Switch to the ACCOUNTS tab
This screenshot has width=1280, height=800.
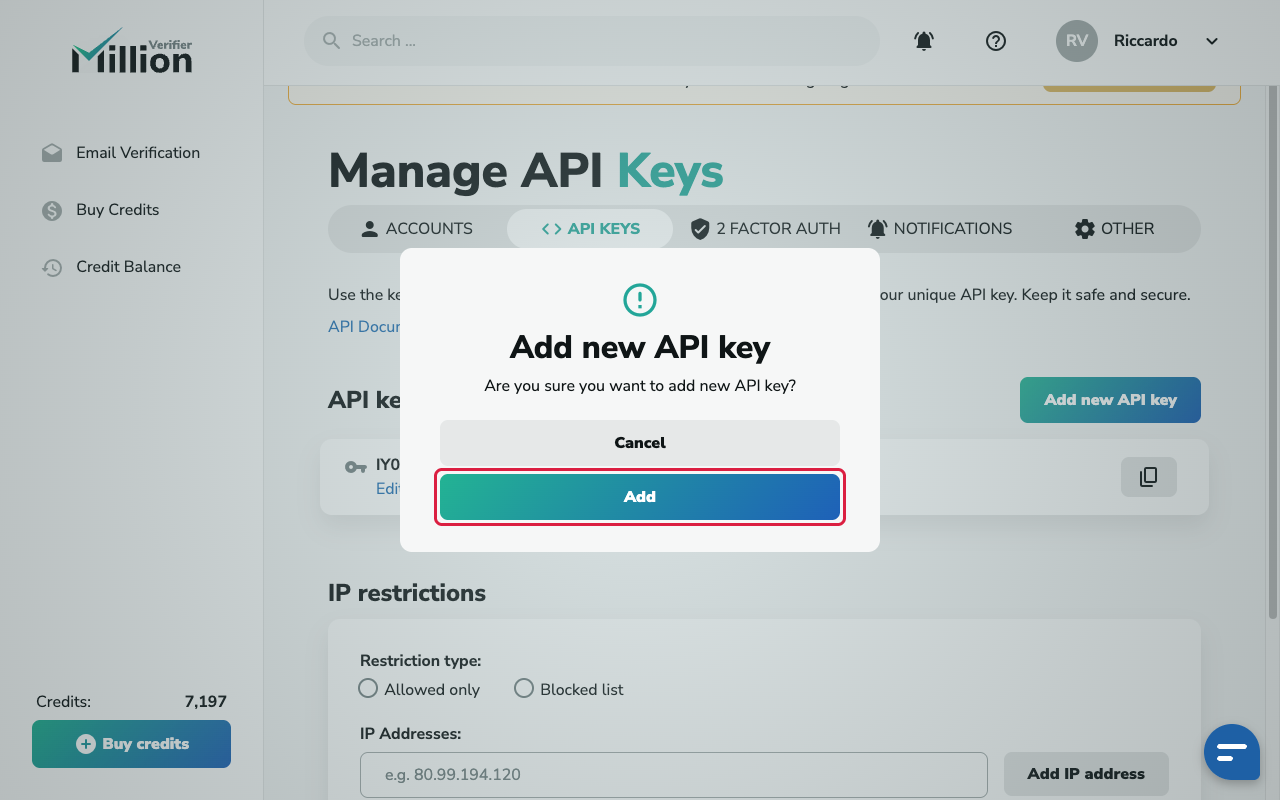(x=416, y=229)
